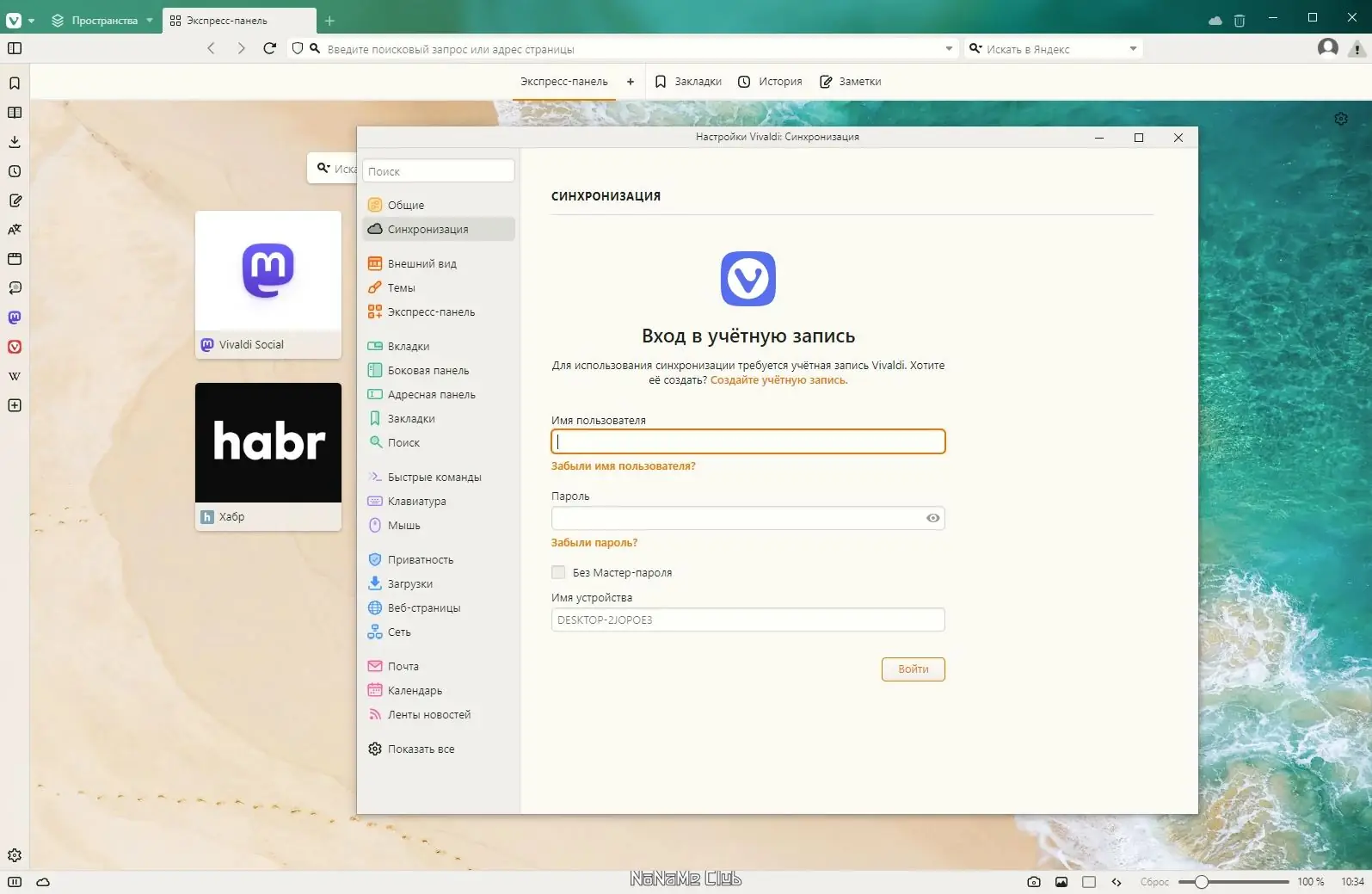Open Translate panel icon

click(x=15, y=230)
